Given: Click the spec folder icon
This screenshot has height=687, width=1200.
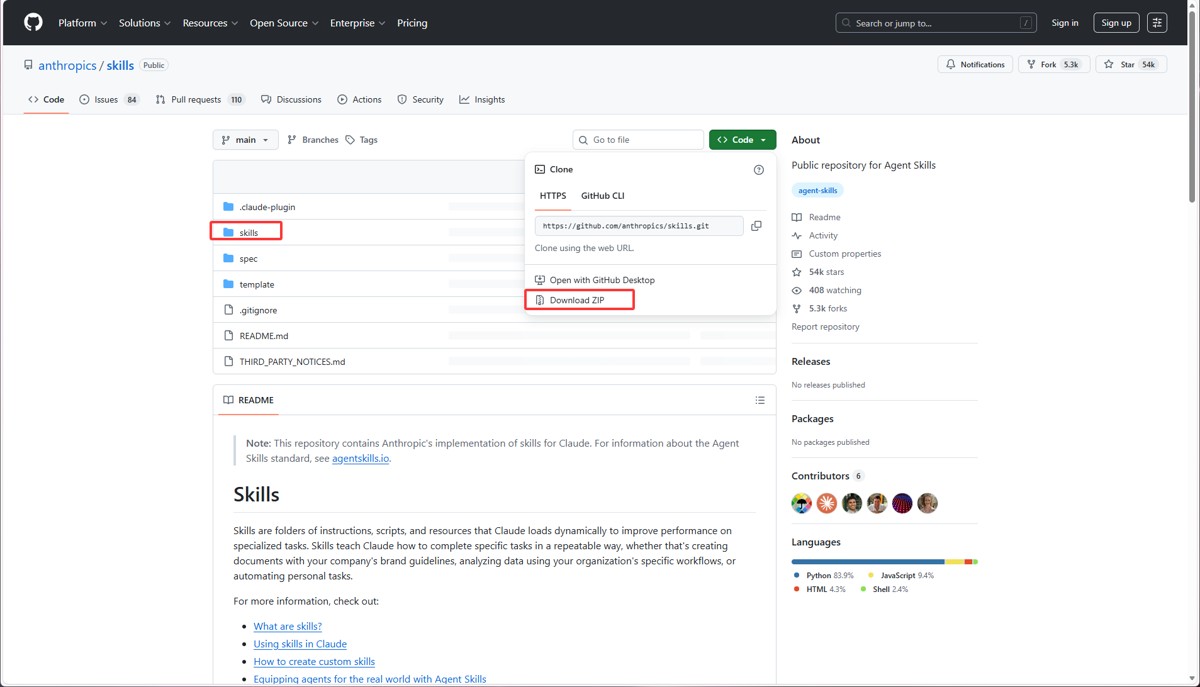Looking at the screenshot, I should tap(228, 258).
